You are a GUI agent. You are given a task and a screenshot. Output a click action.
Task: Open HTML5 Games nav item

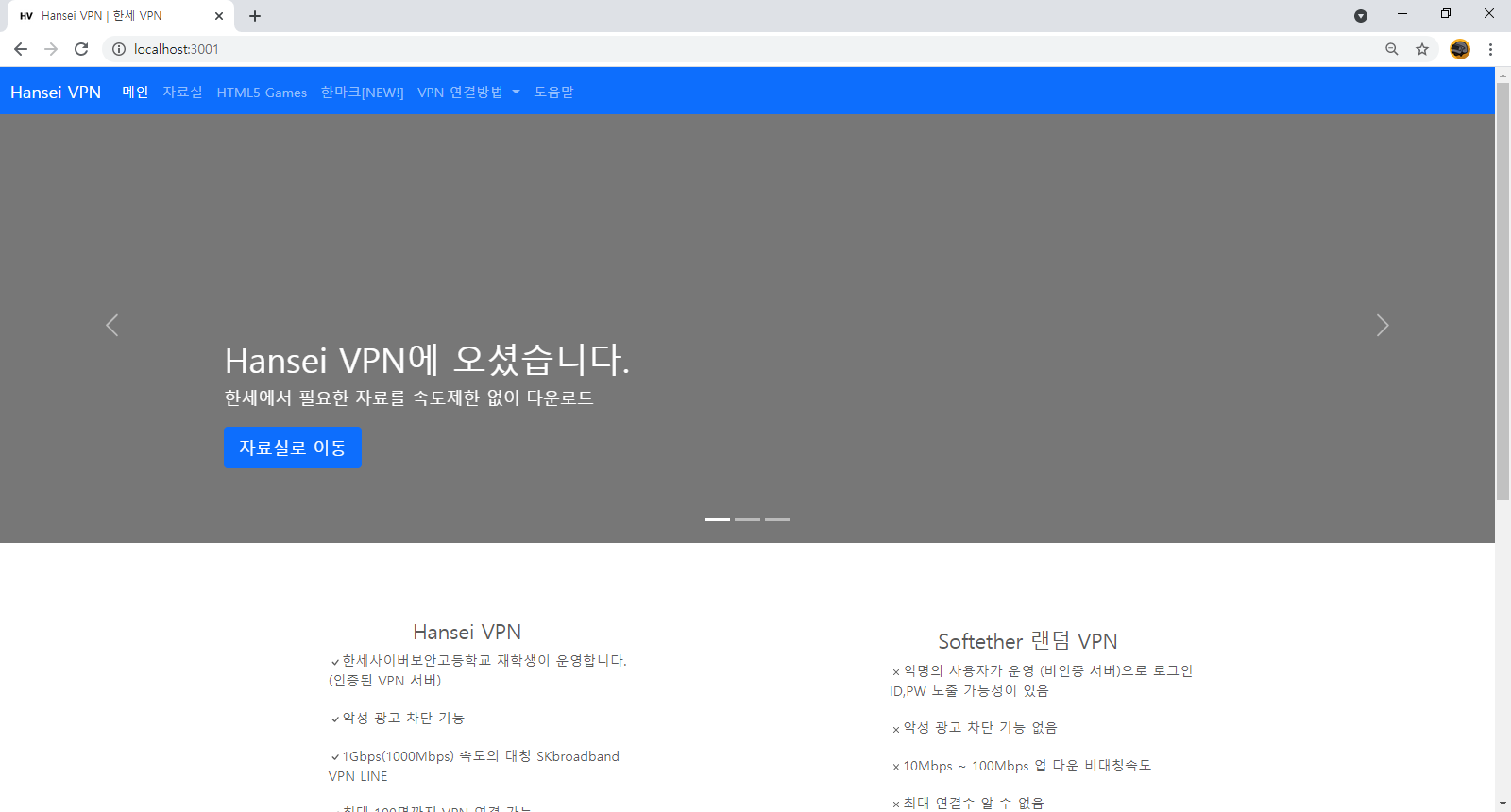pyautogui.click(x=262, y=93)
